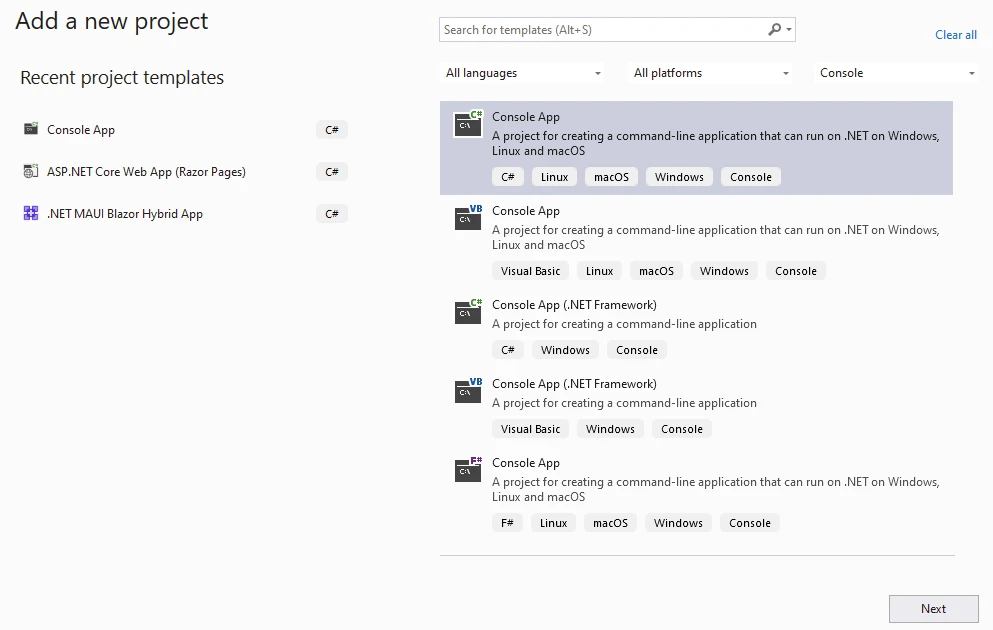Open the All languages dropdown
The height and width of the screenshot is (630, 993).
point(523,73)
